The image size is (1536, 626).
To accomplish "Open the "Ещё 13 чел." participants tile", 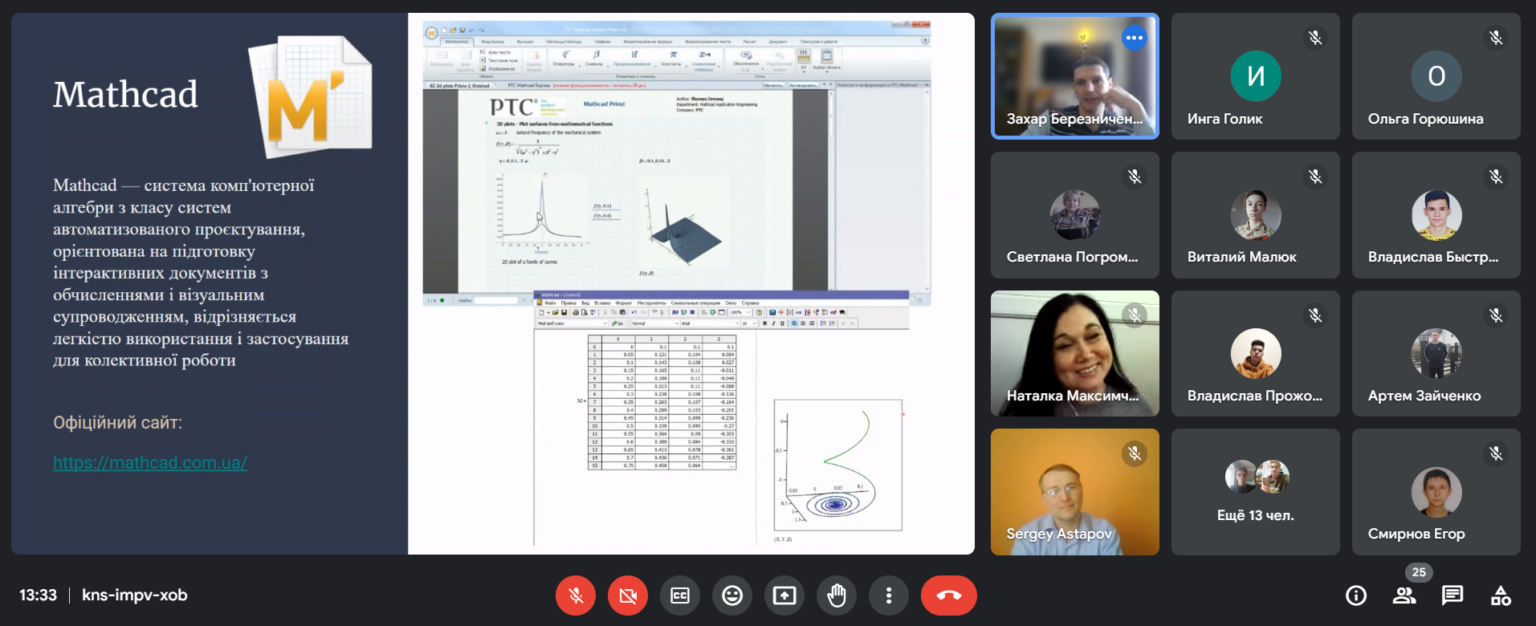I will 1255,492.
